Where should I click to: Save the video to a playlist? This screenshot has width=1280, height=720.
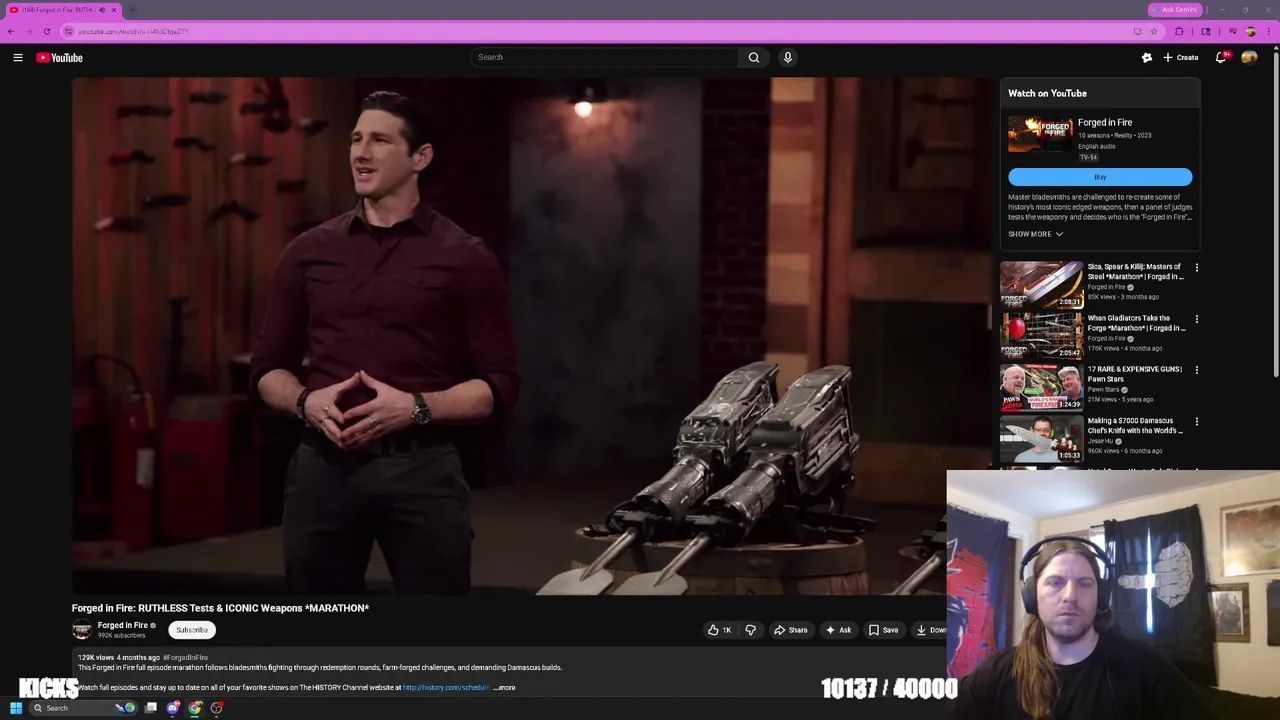(x=883, y=630)
